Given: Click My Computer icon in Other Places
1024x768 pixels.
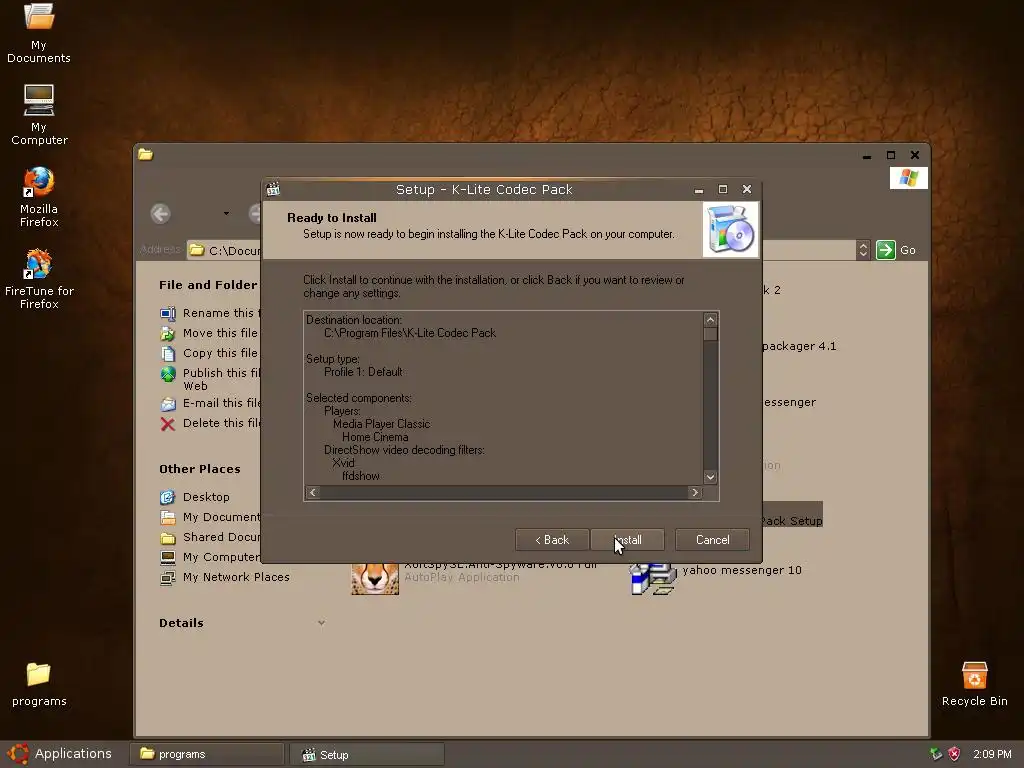Looking at the screenshot, I should coord(168,558).
